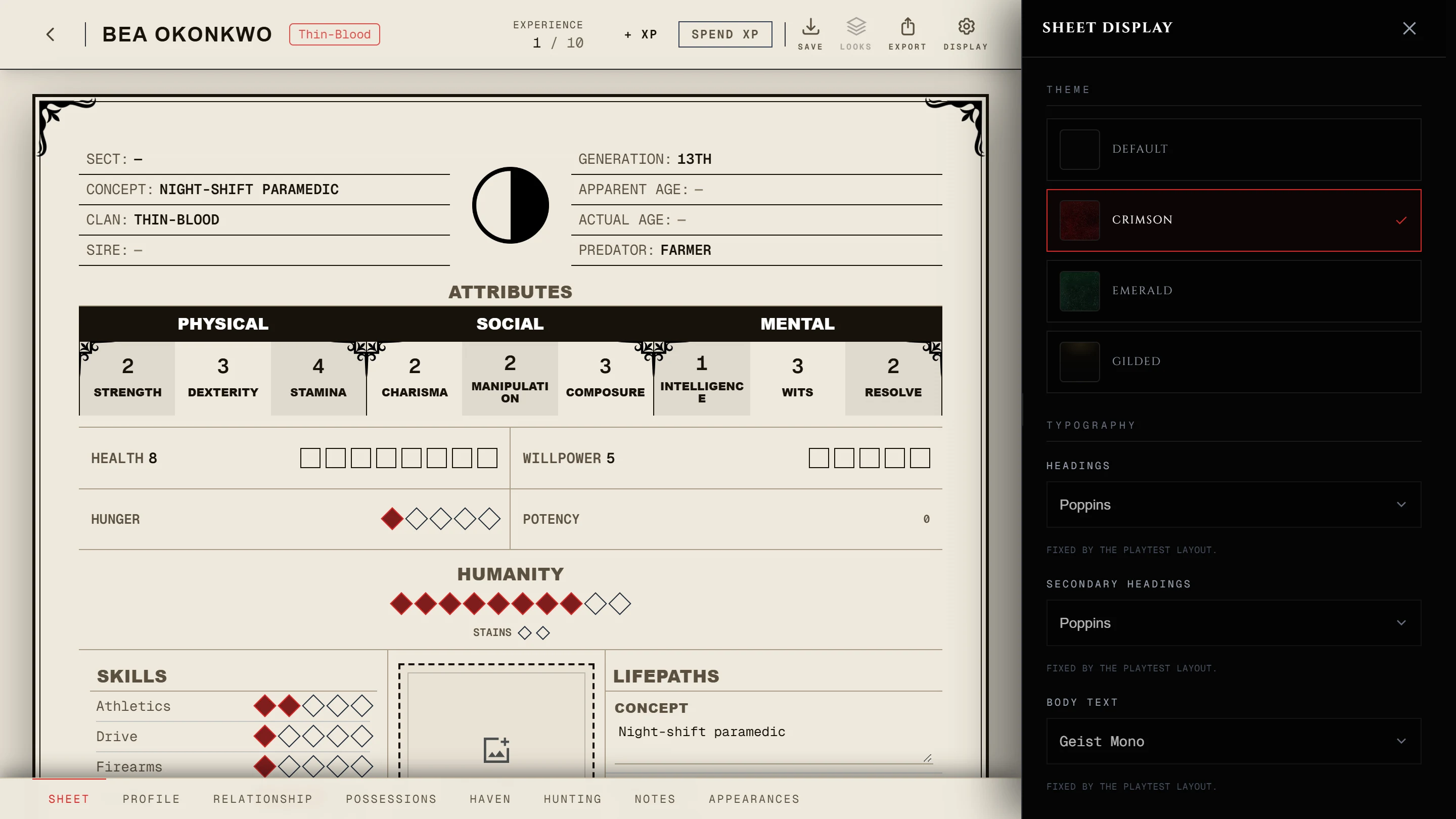Click the Wits attribute value
This screenshot has width=1456, height=819.
tap(797, 366)
